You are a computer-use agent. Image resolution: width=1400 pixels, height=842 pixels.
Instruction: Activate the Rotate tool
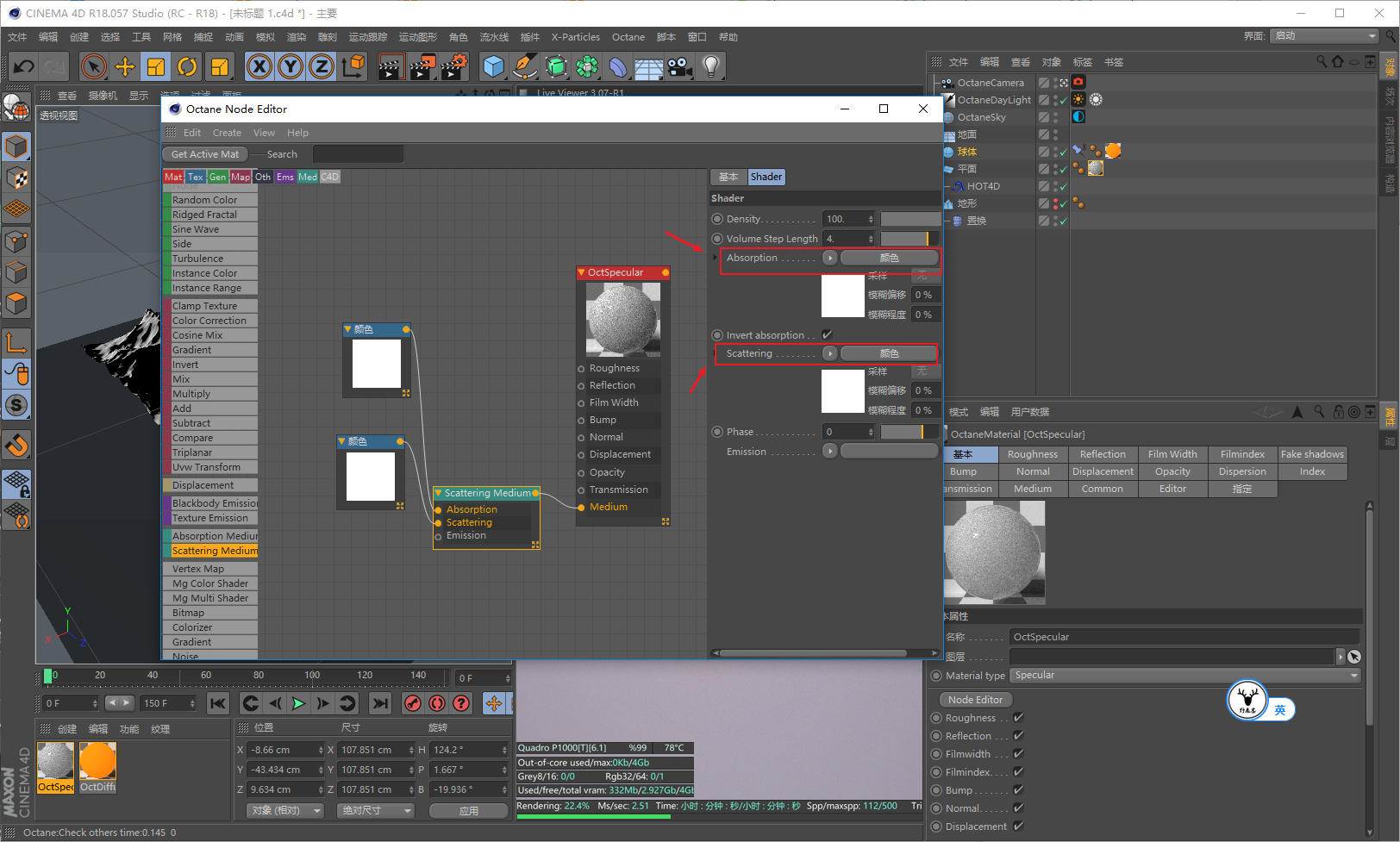187,66
